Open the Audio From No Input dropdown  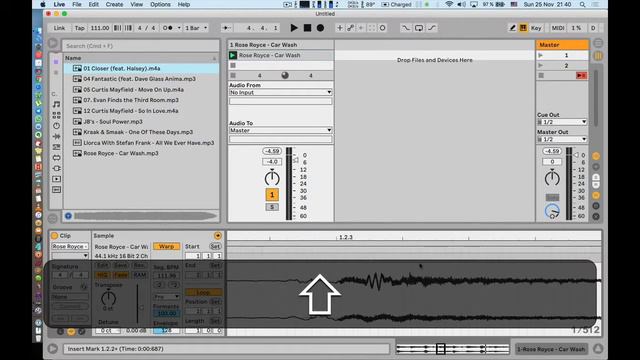[x=280, y=93]
